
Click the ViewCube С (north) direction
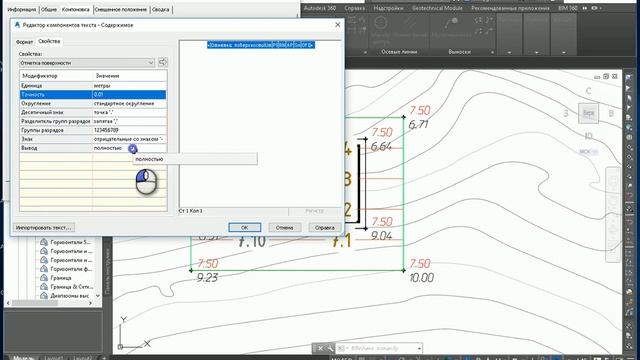pos(589,91)
